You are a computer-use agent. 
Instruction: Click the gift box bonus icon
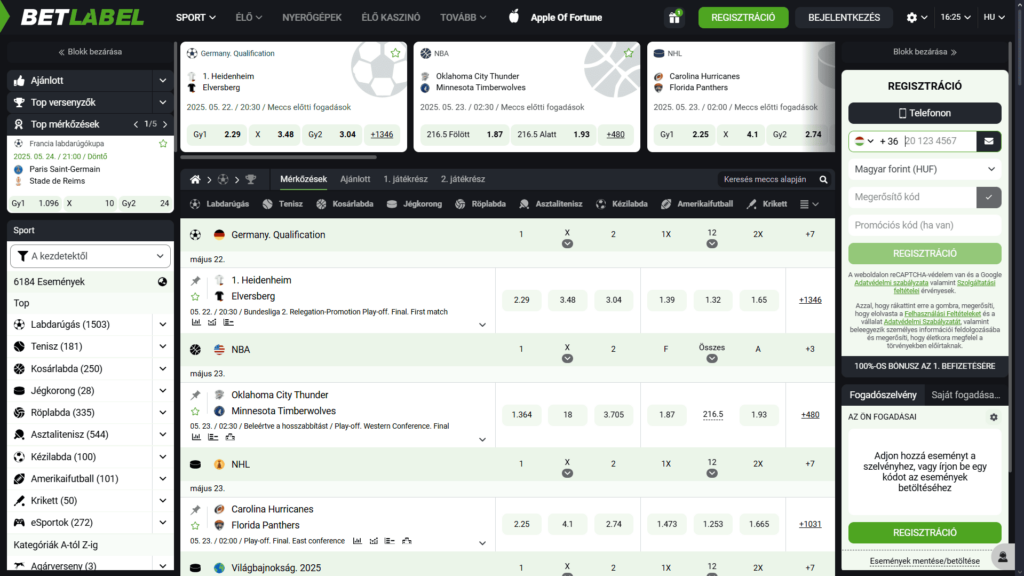pyautogui.click(x=674, y=17)
